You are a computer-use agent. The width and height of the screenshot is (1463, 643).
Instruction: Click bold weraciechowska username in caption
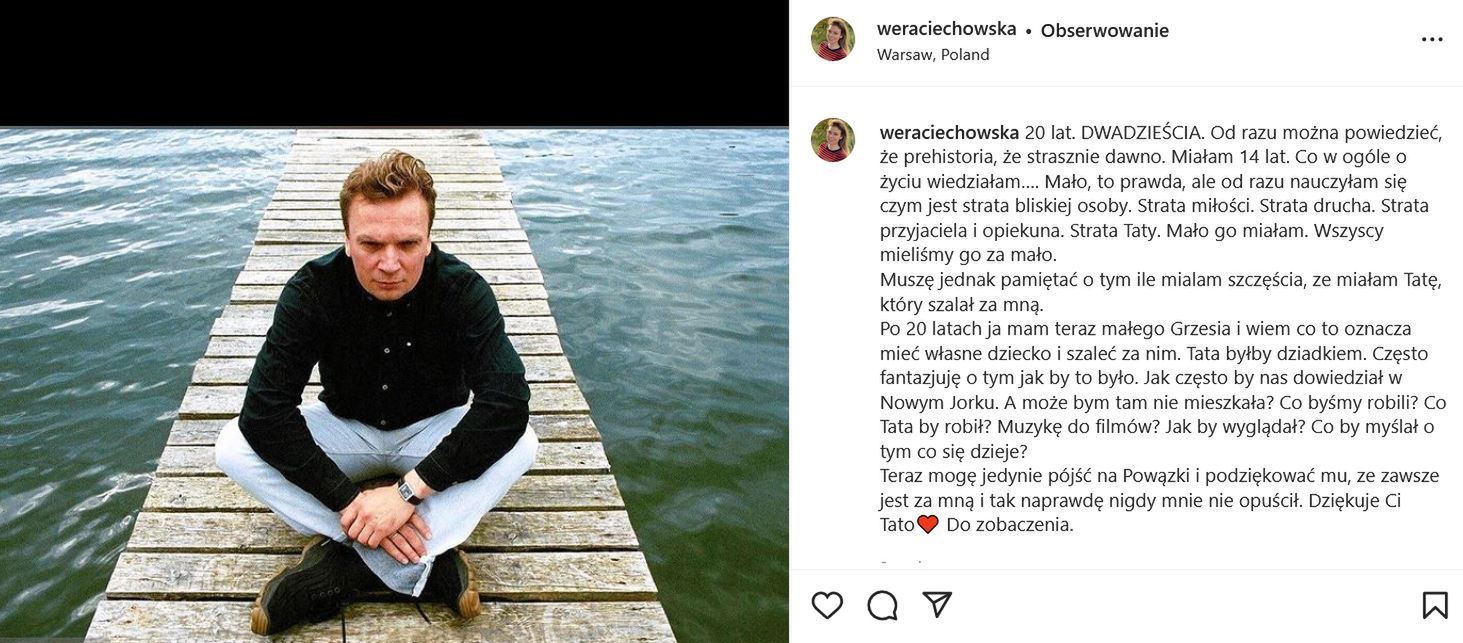pos(949,133)
